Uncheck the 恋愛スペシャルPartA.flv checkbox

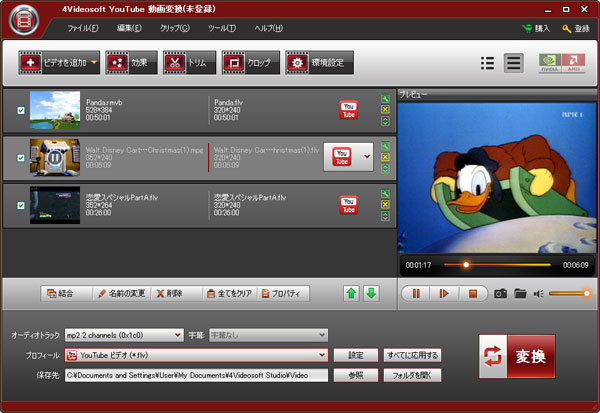coord(21,206)
